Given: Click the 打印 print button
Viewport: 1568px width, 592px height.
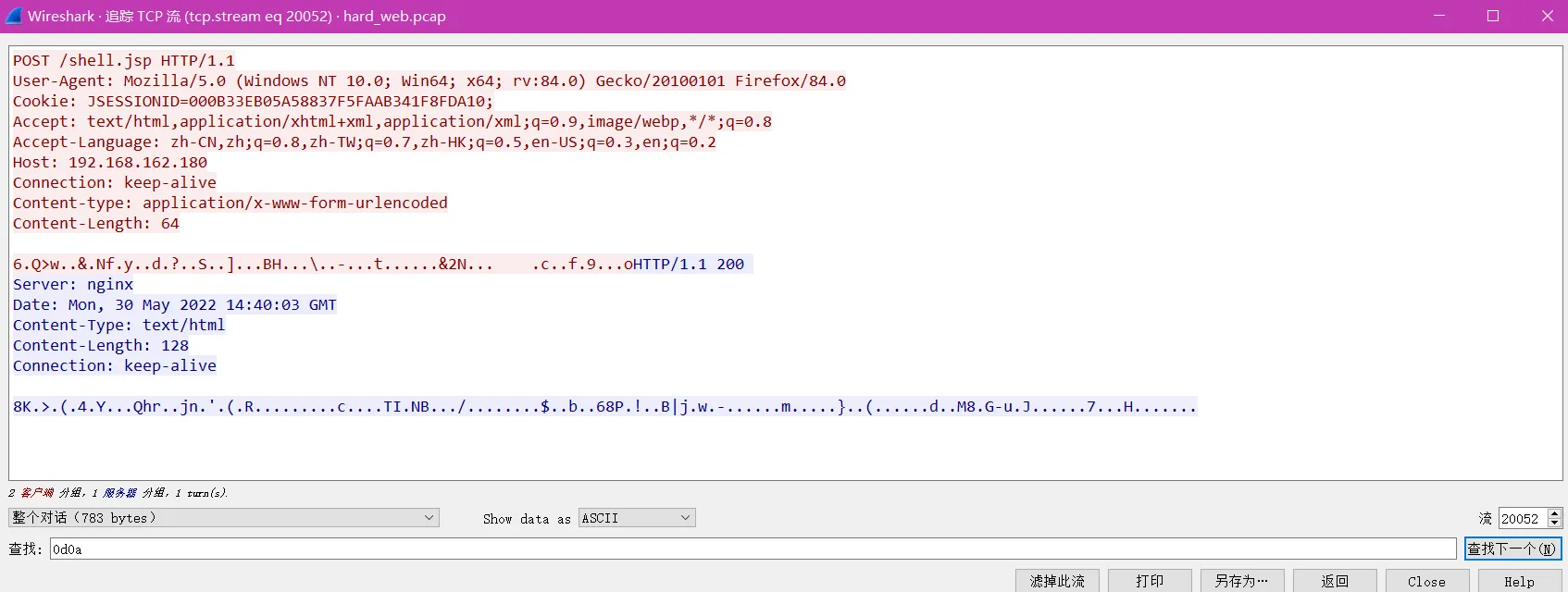Looking at the screenshot, I should [x=1150, y=581].
